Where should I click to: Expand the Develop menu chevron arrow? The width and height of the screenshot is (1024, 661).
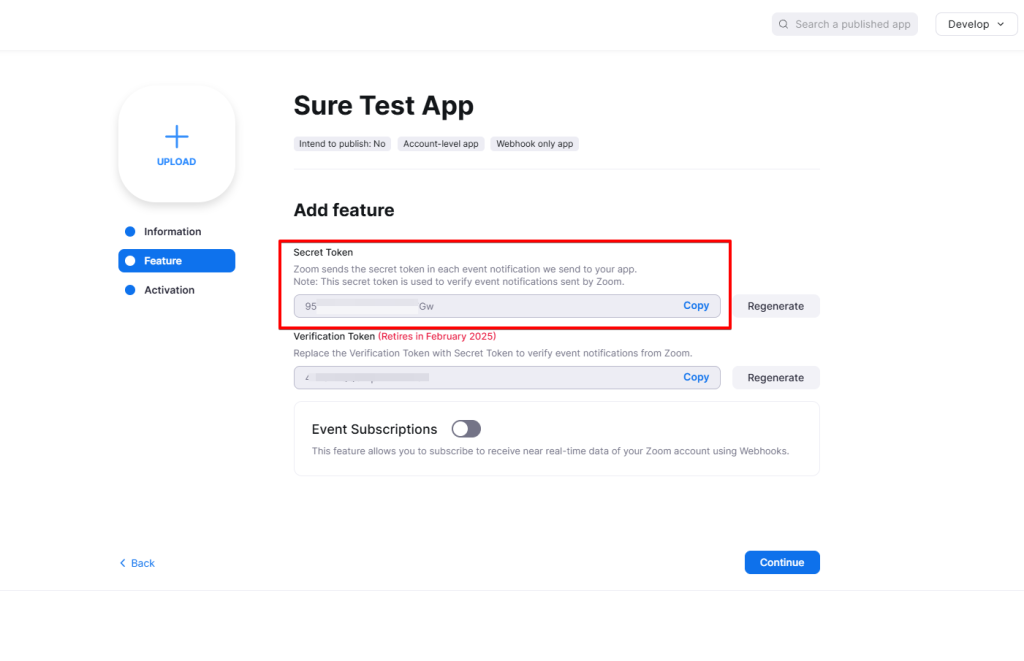[x=1001, y=24]
